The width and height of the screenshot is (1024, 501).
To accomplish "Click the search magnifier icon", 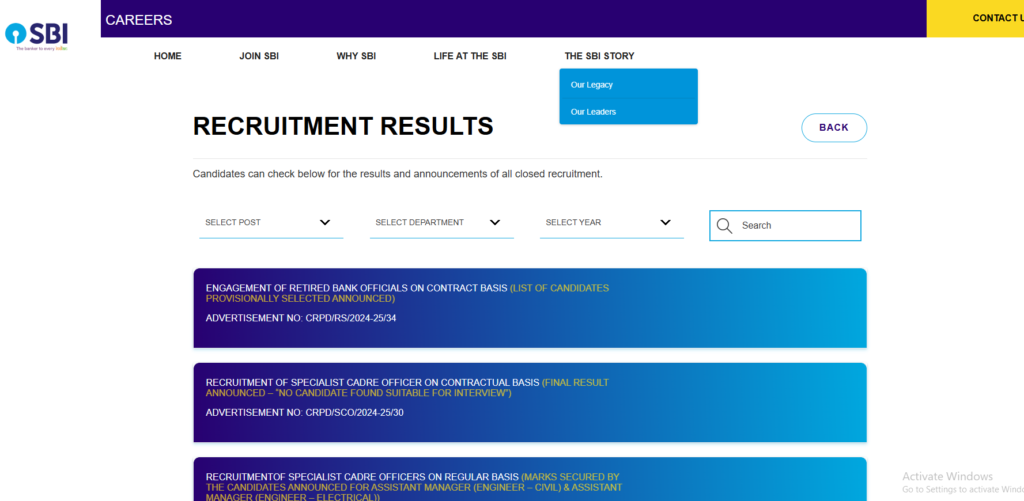I will coord(724,226).
